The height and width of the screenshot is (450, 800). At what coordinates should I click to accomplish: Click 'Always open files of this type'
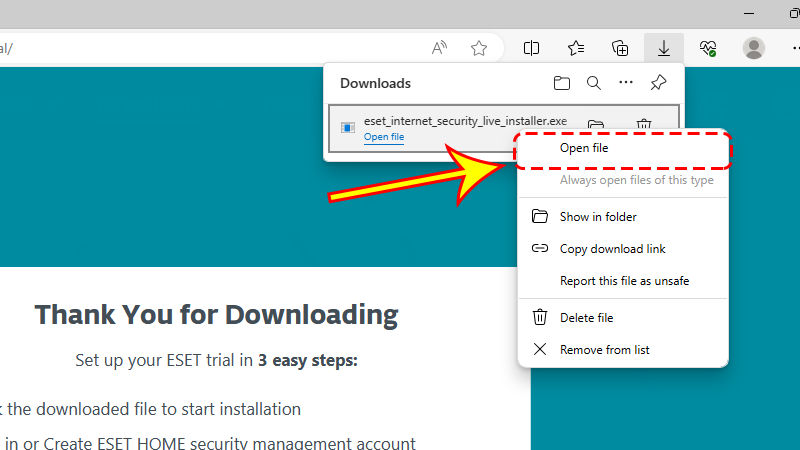click(x=623, y=180)
